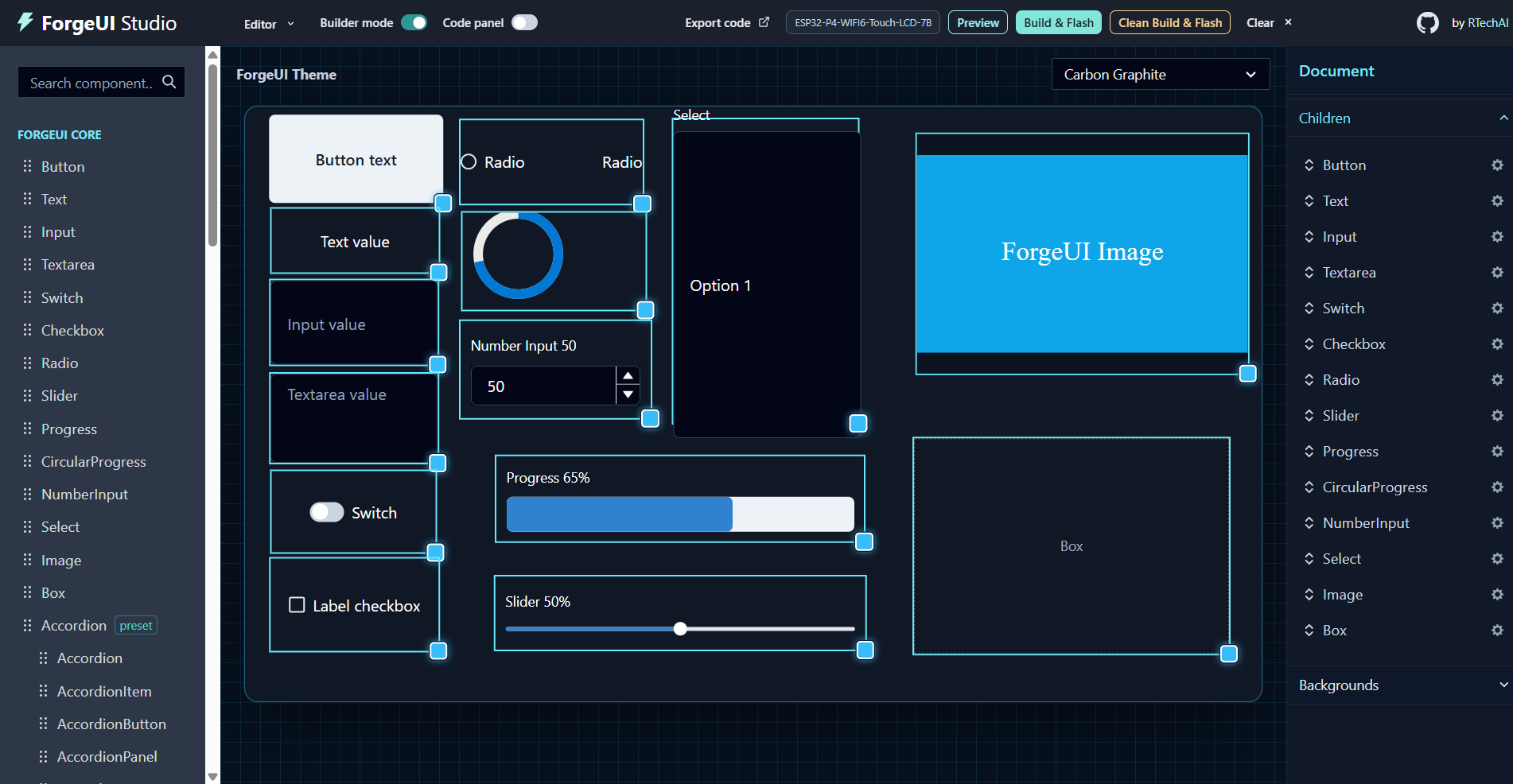Screen dimensions: 1513x784
Task: Click the GitHub logo icon
Action: 1428,23
